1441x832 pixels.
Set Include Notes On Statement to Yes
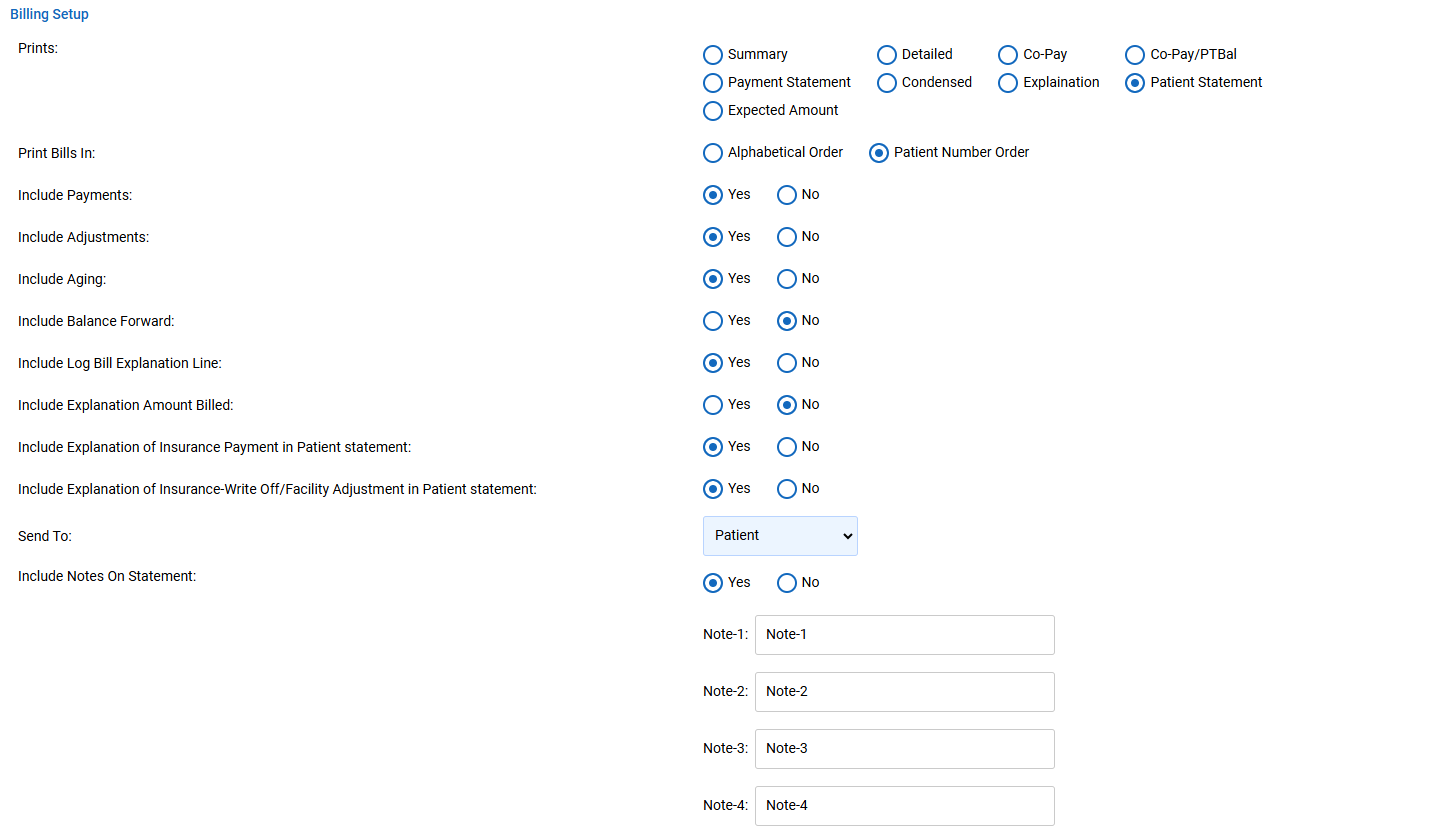(713, 583)
